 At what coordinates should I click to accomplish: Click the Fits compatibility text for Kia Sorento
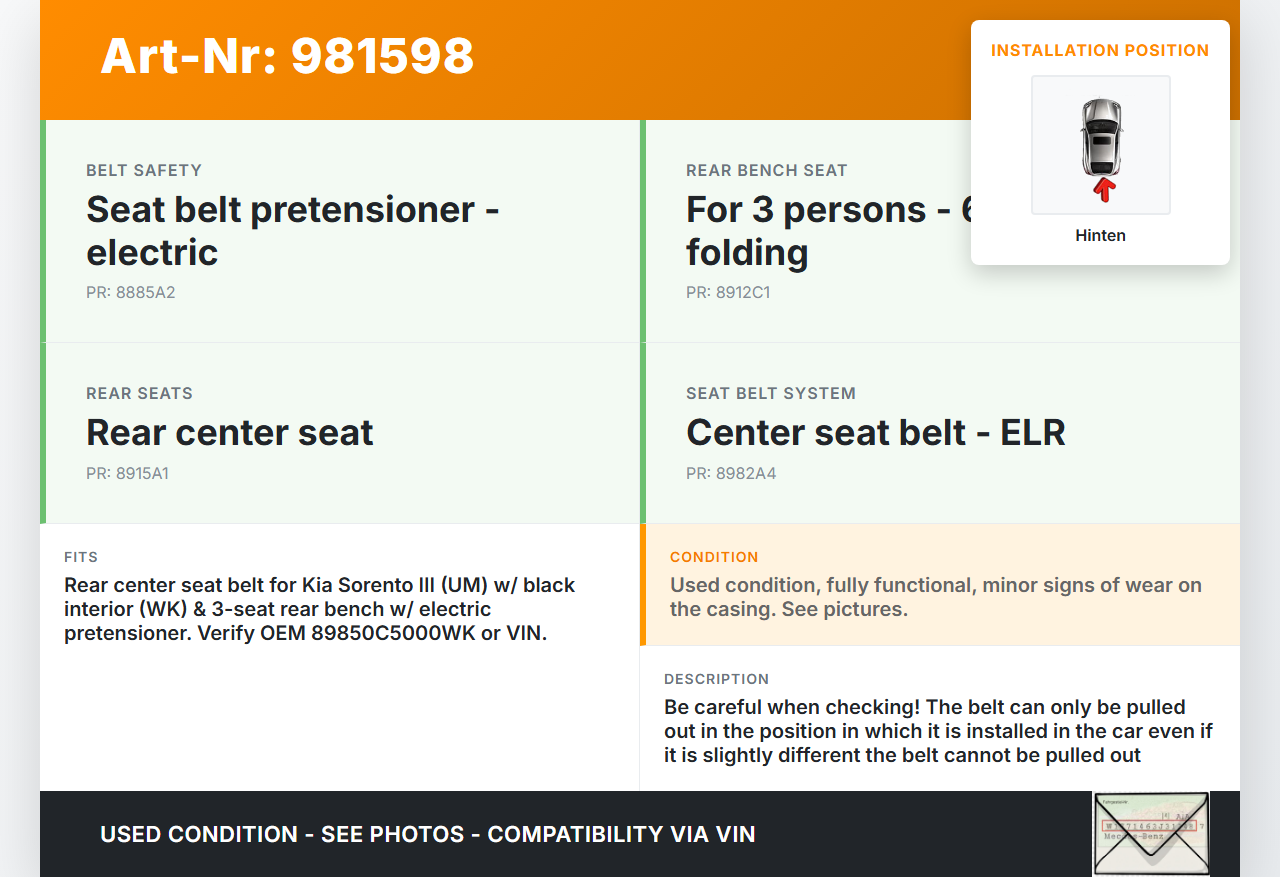click(320, 609)
